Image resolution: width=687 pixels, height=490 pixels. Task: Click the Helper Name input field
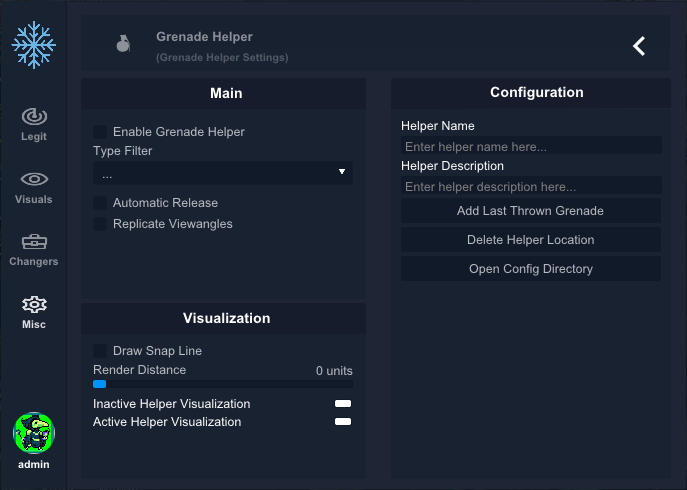click(531, 146)
